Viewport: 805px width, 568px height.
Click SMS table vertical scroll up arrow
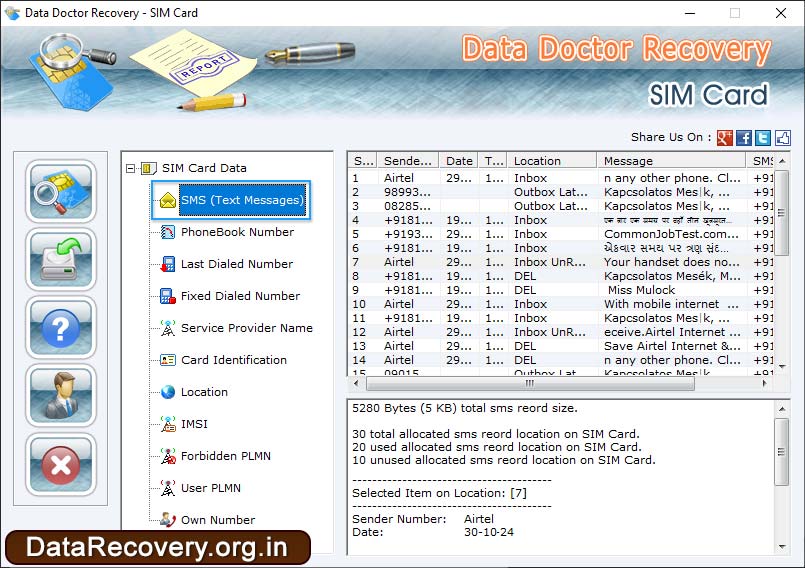click(782, 161)
